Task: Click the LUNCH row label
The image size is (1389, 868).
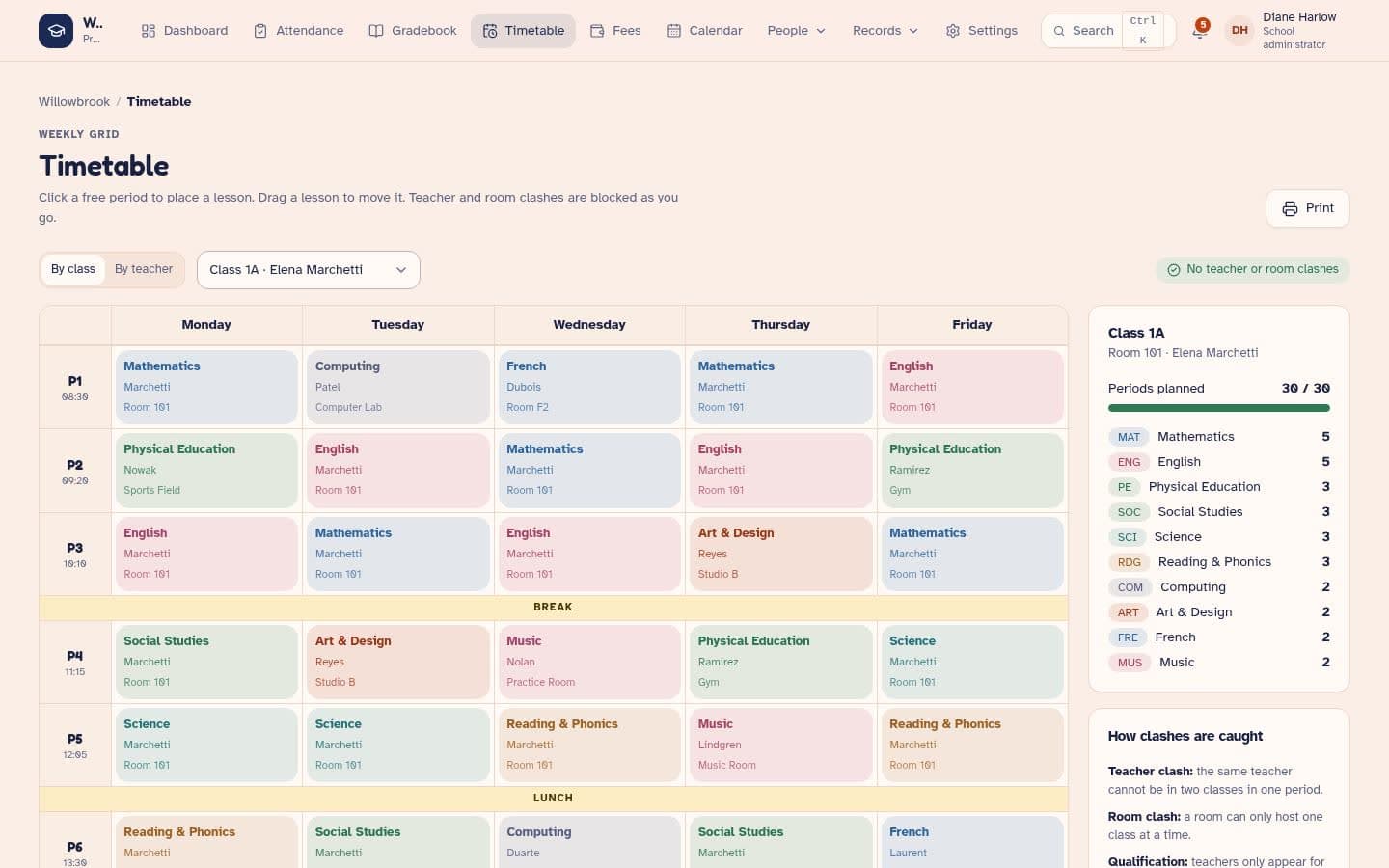Action: (x=553, y=799)
